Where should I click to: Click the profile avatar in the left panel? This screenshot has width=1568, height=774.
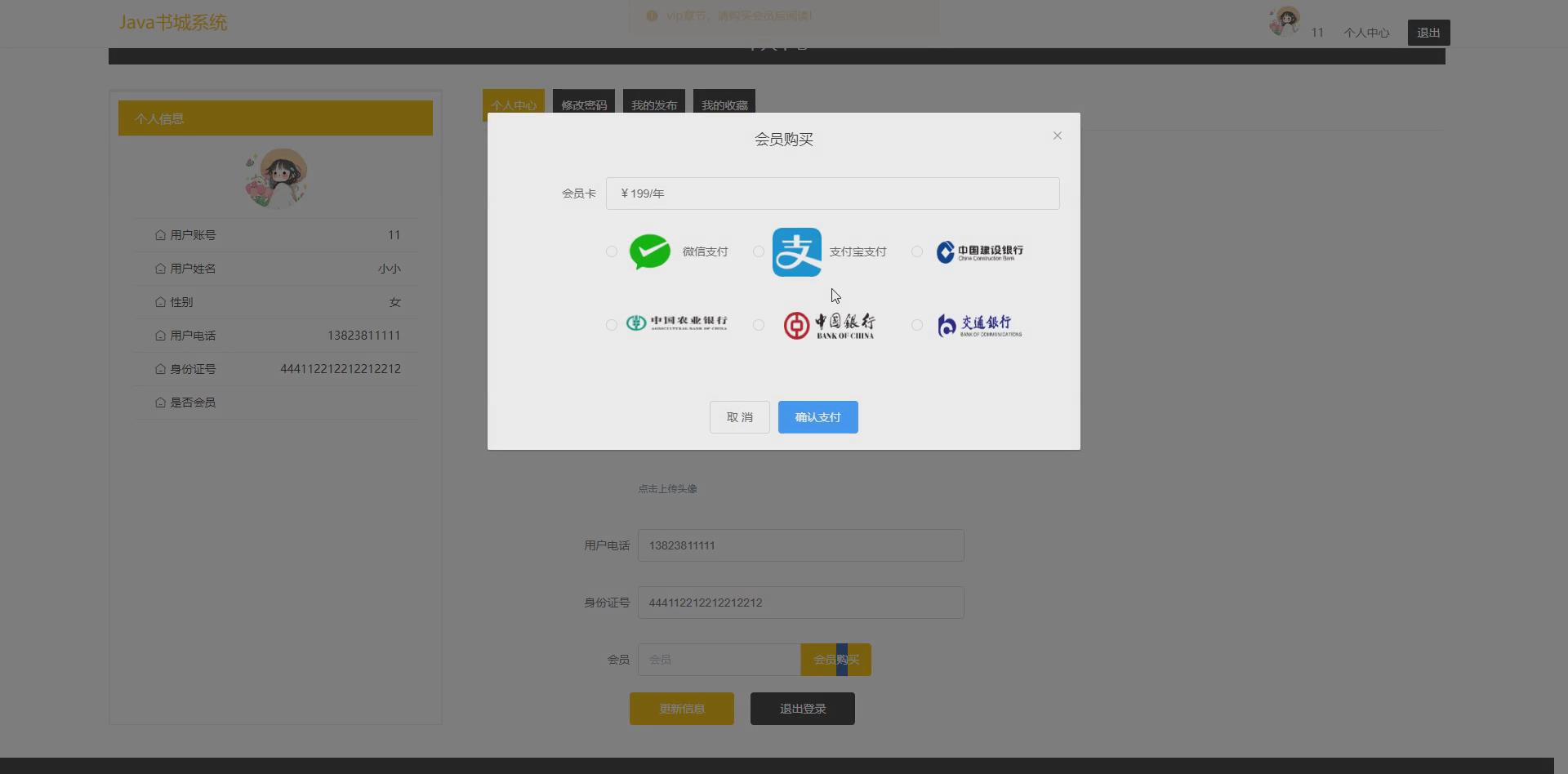[x=275, y=177]
